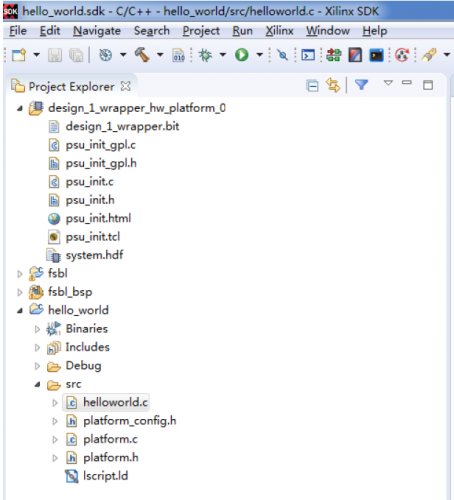Click the red-blue Vivado icon
This screenshot has width=454, height=500.
coord(355,55)
